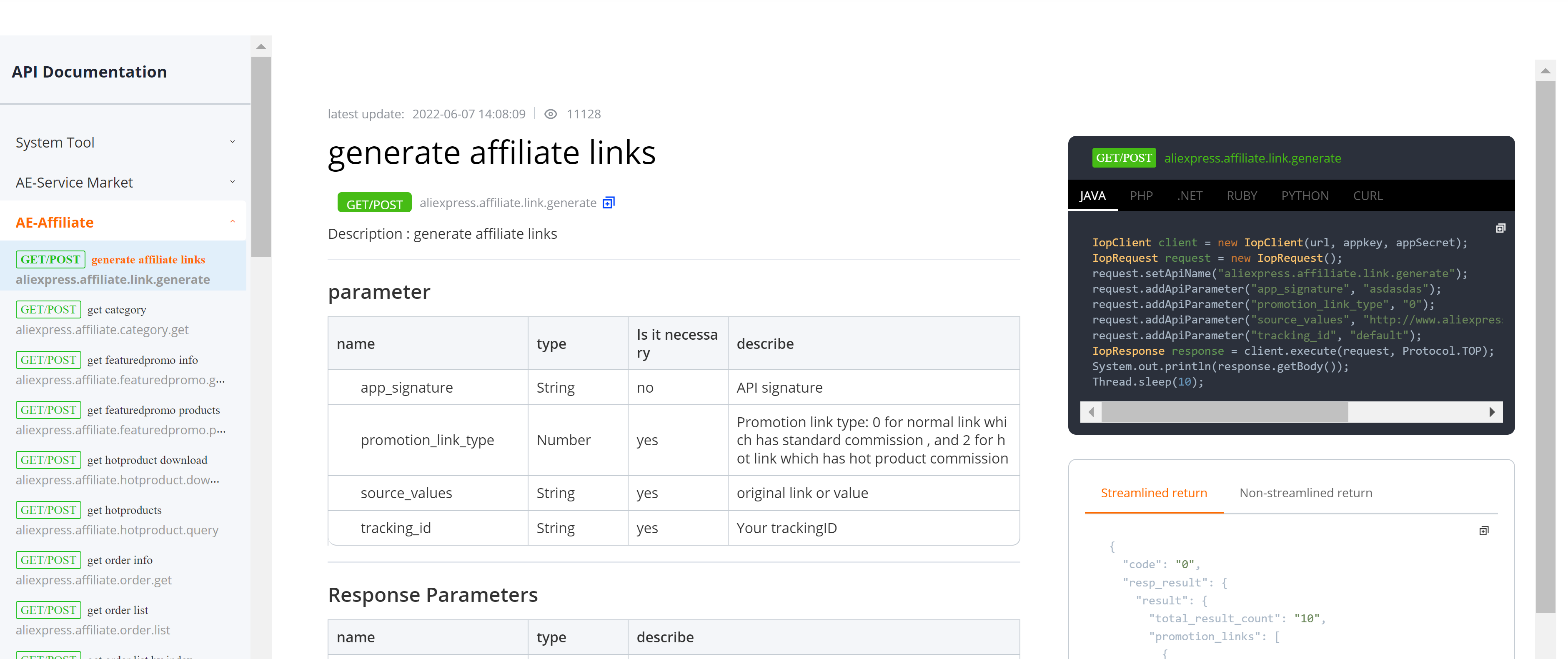The height and width of the screenshot is (659, 1568).
Task: Copy the Java code sample
Action: pos(1500,228)
